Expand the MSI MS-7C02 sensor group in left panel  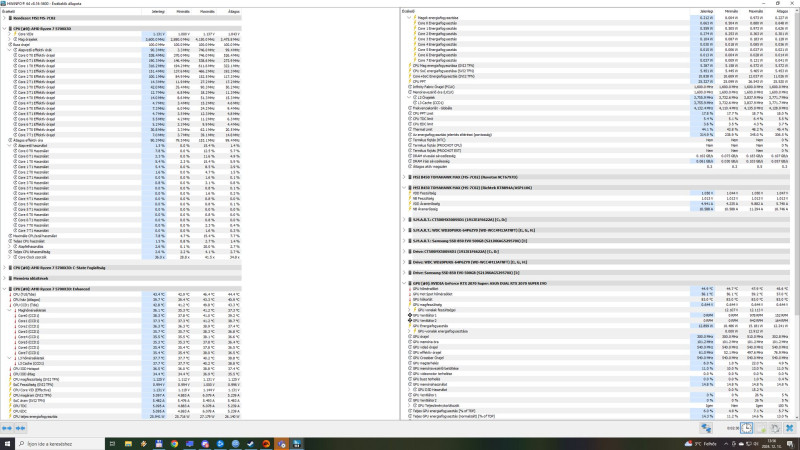(x=5, y=18)
